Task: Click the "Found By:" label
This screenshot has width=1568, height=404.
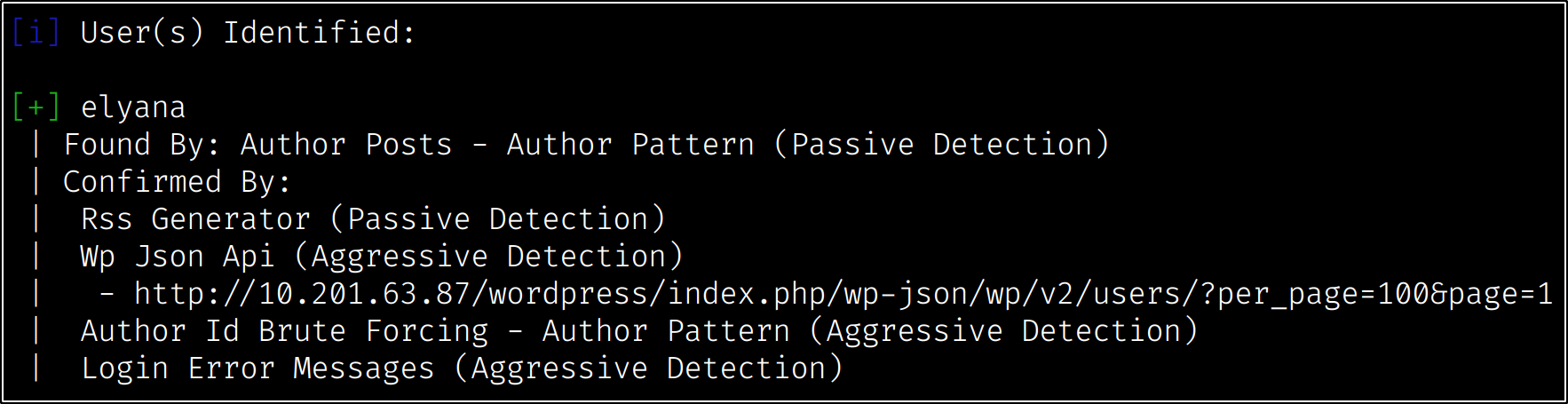Action: tap(142, 145)
